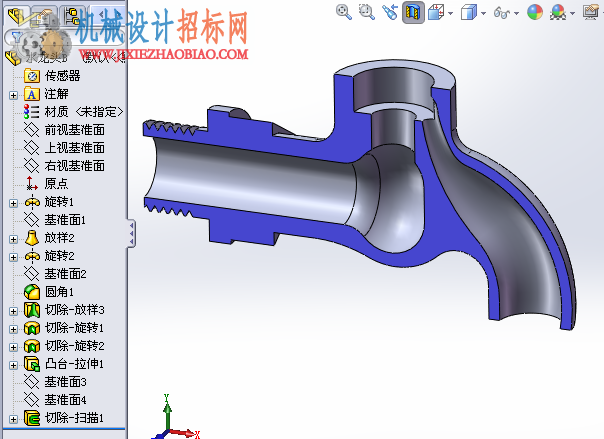Click the 切除-放样3 cut loft icon
The width and height of the screenshot is (604, 439).
tap(32, 310)
